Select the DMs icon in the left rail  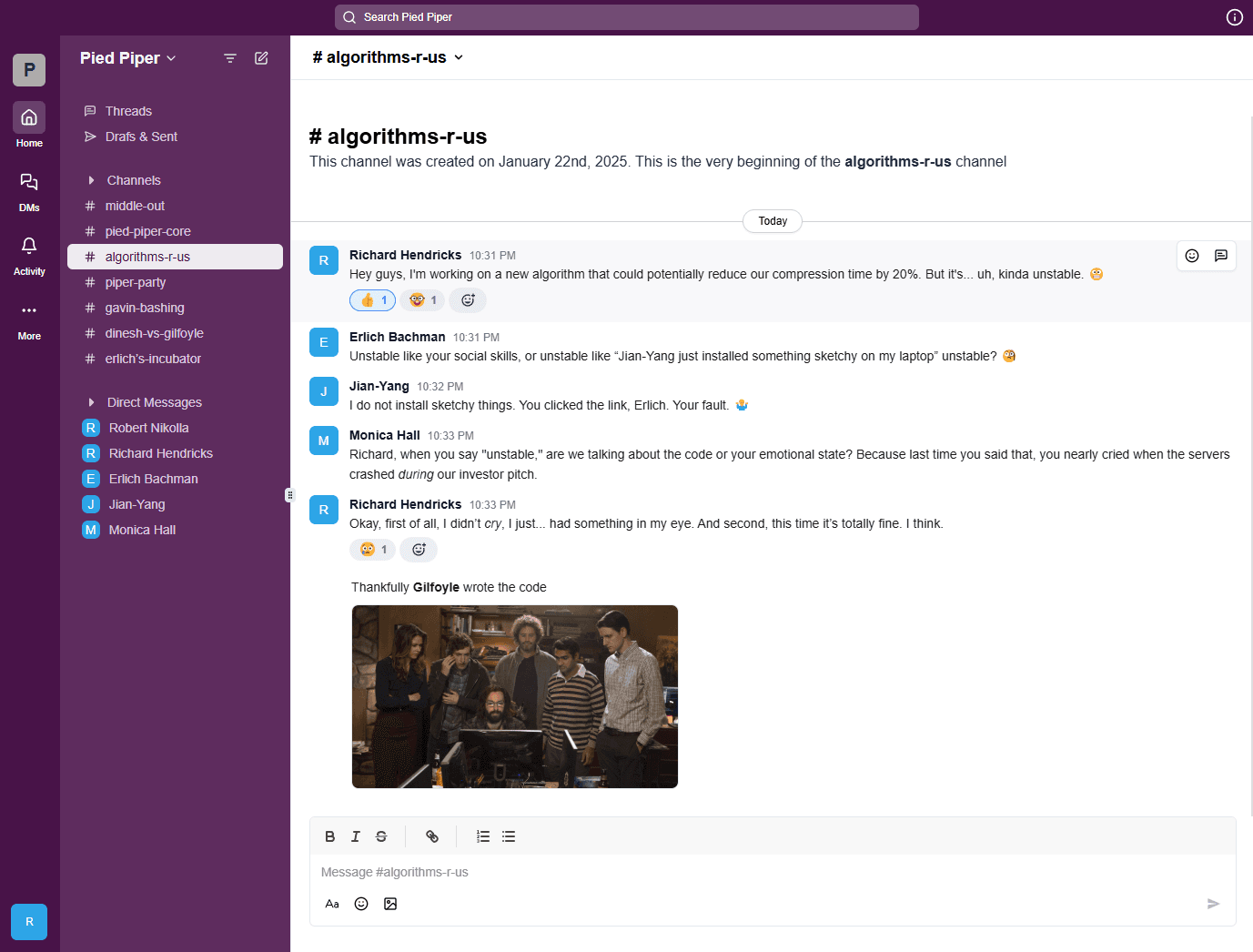click(x=29, y=184)
